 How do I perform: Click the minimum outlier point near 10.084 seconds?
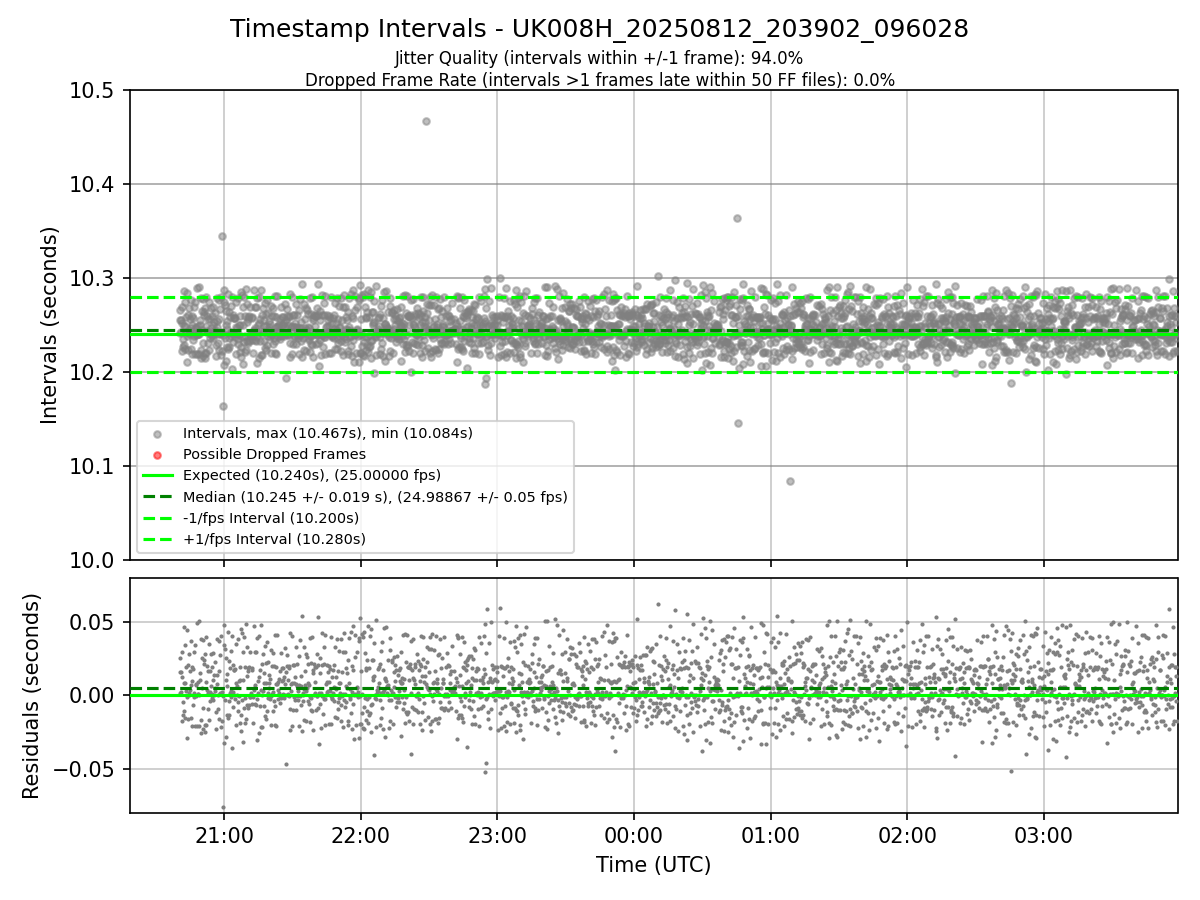(x=790, y=481)
